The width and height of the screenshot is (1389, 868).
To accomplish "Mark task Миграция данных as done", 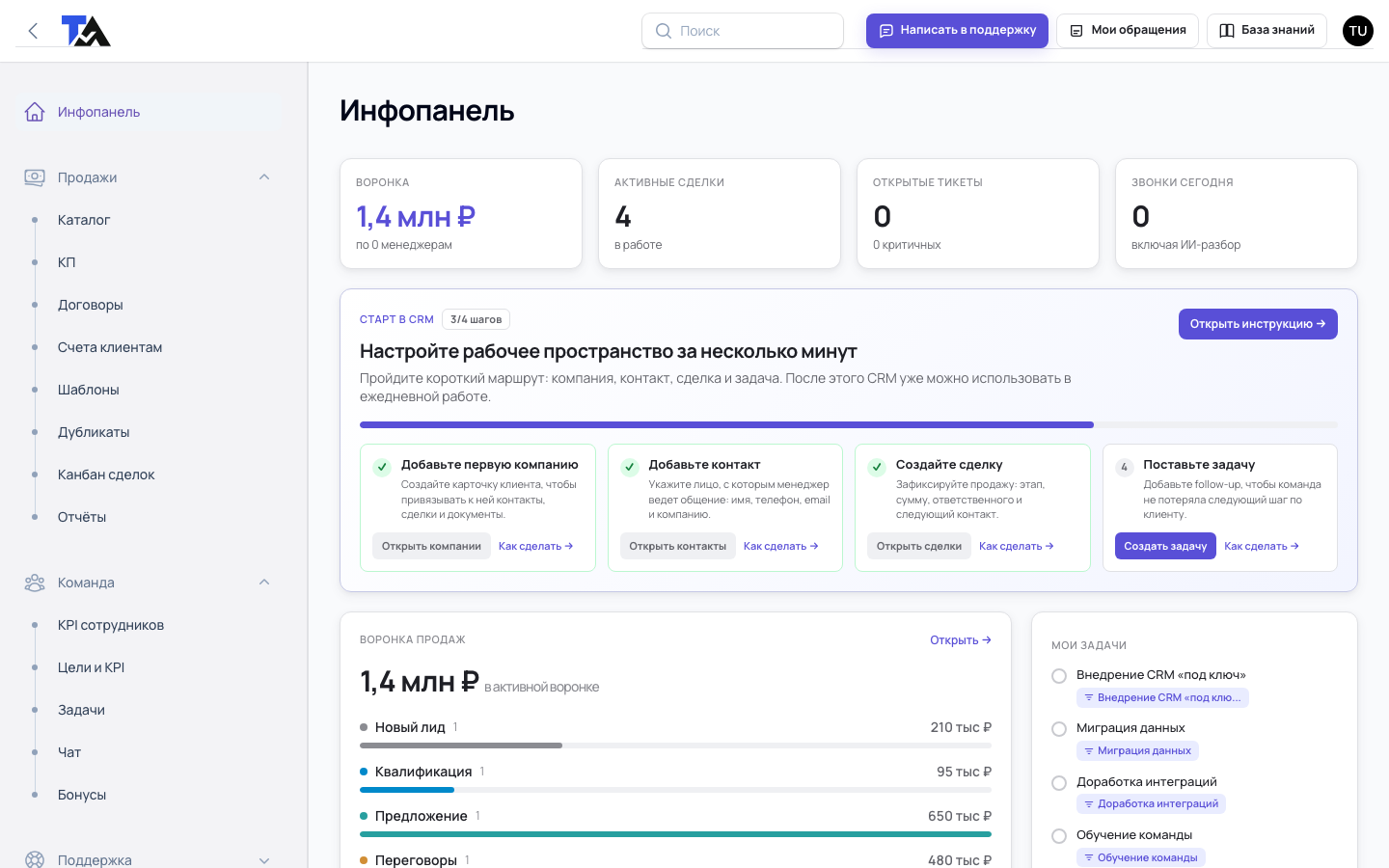I will coord(1059,729).
